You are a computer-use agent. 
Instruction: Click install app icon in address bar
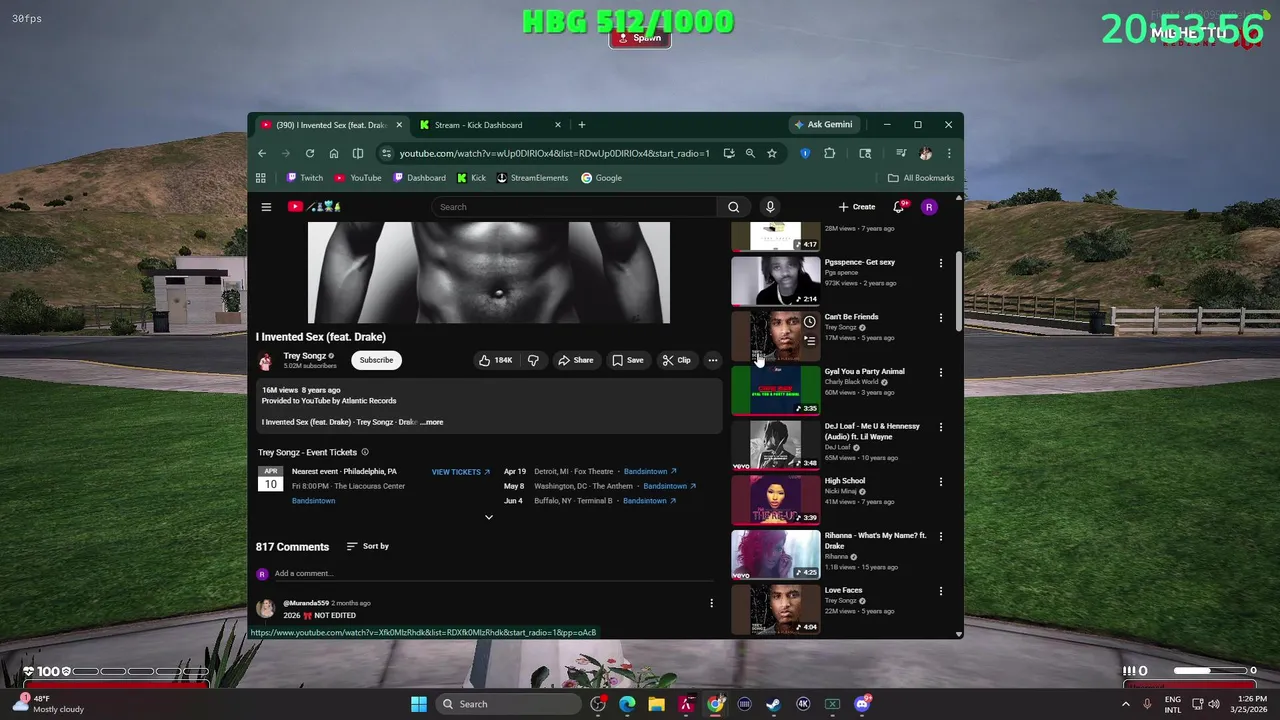pyautogui.click(x=729, y=153)
